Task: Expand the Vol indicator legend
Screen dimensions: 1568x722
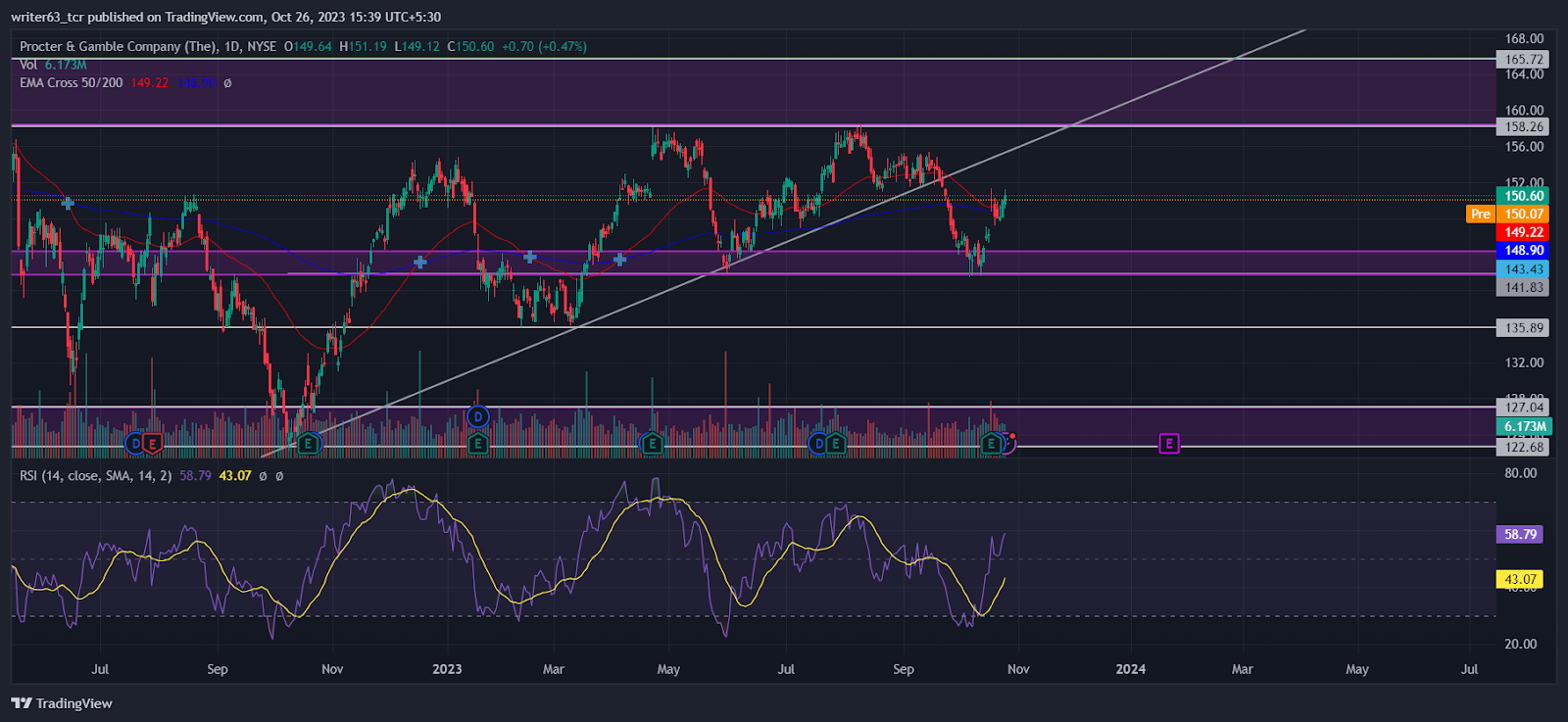Action: click(x=28, y=65)
